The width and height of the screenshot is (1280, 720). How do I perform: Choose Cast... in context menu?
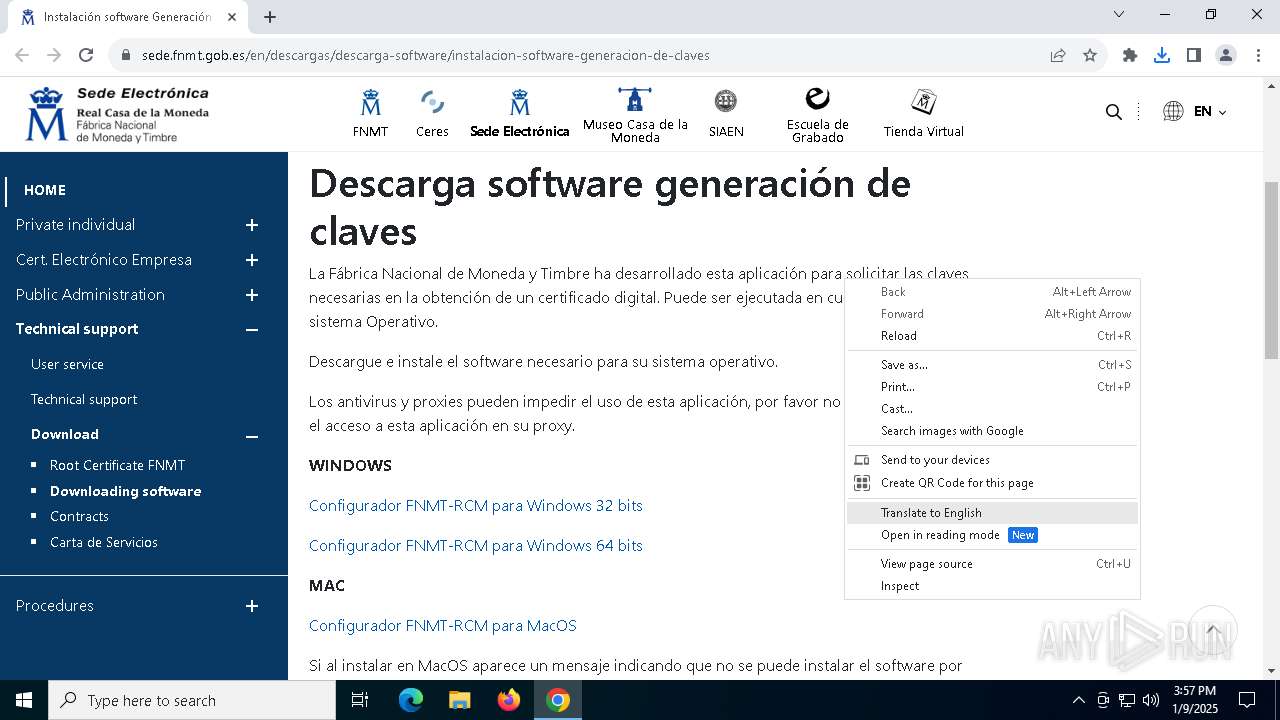(x=992, y=409)
